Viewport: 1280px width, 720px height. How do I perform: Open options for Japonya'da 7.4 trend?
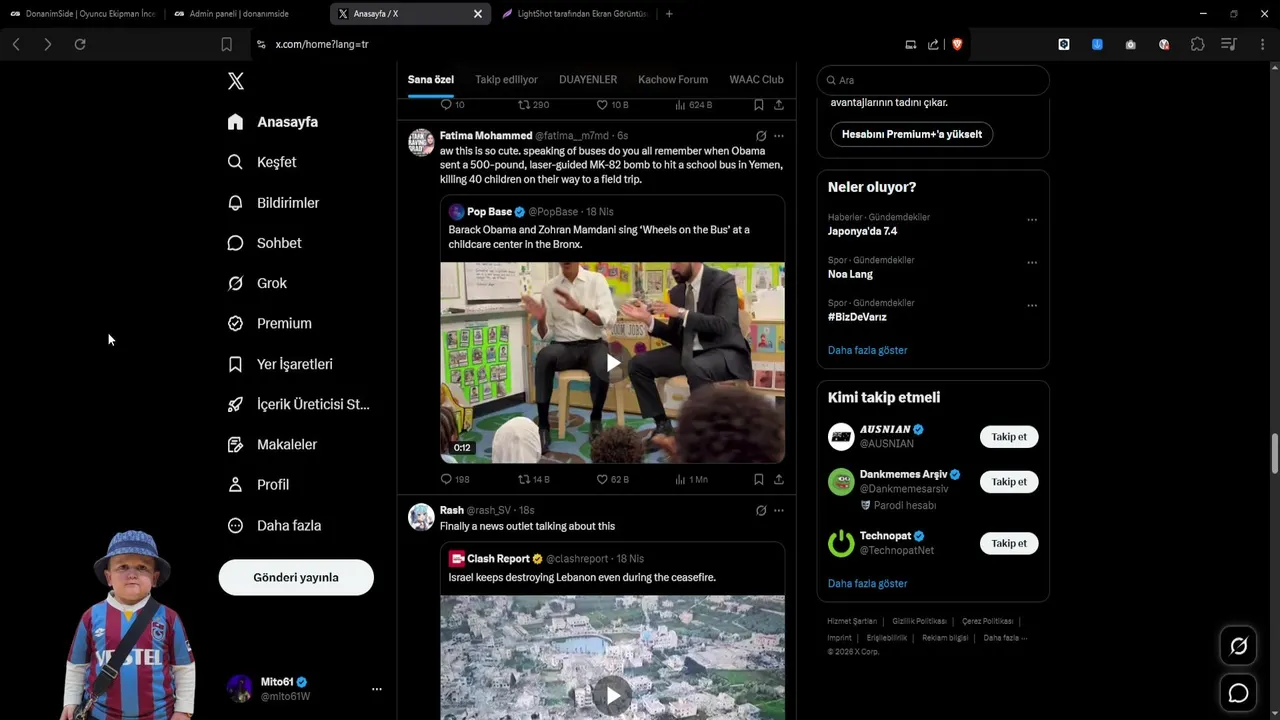coord(1032,220)
